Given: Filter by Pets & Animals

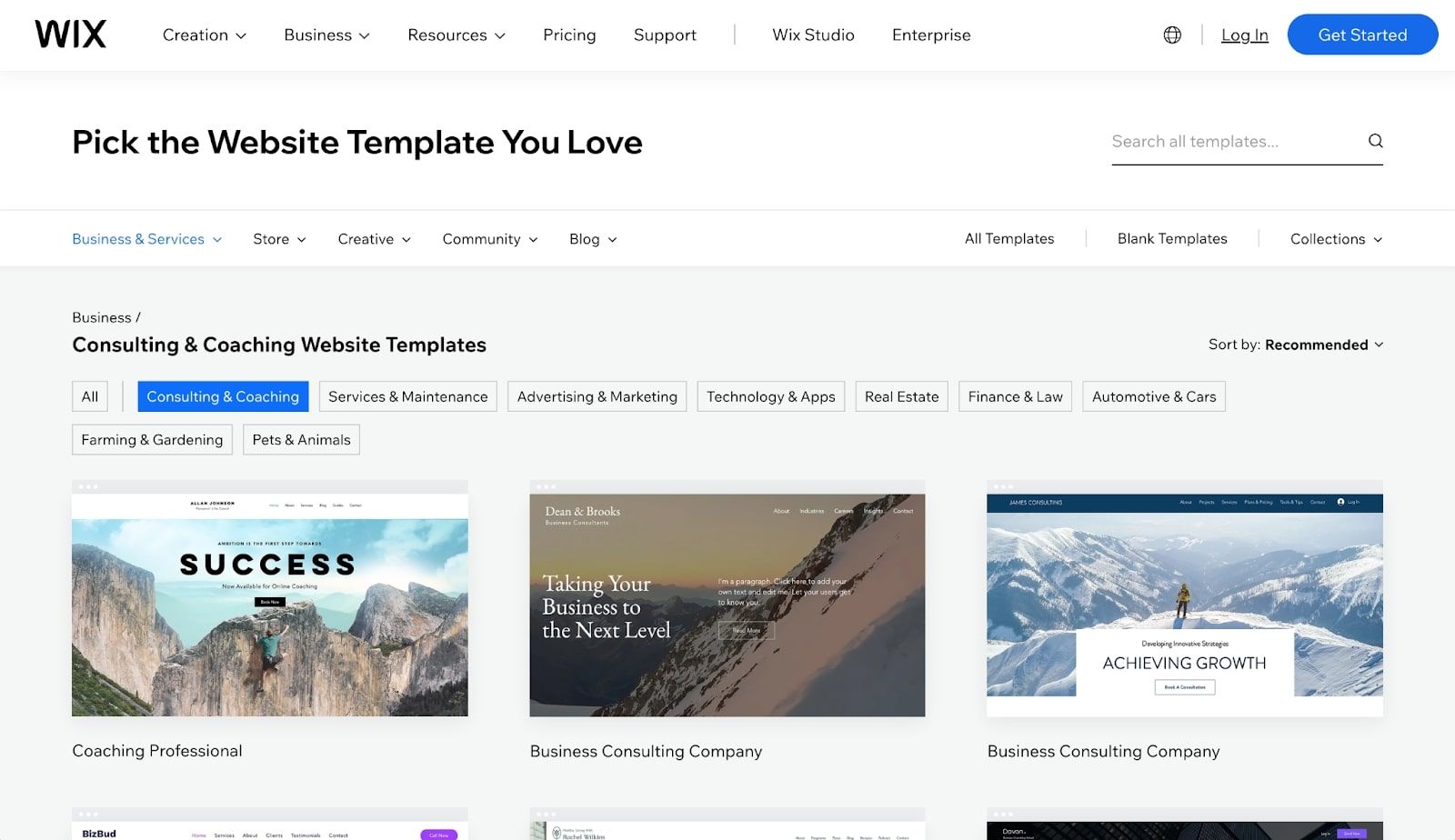Looking at the screenshot, I should pyautogui.click(x=301, y=440).
